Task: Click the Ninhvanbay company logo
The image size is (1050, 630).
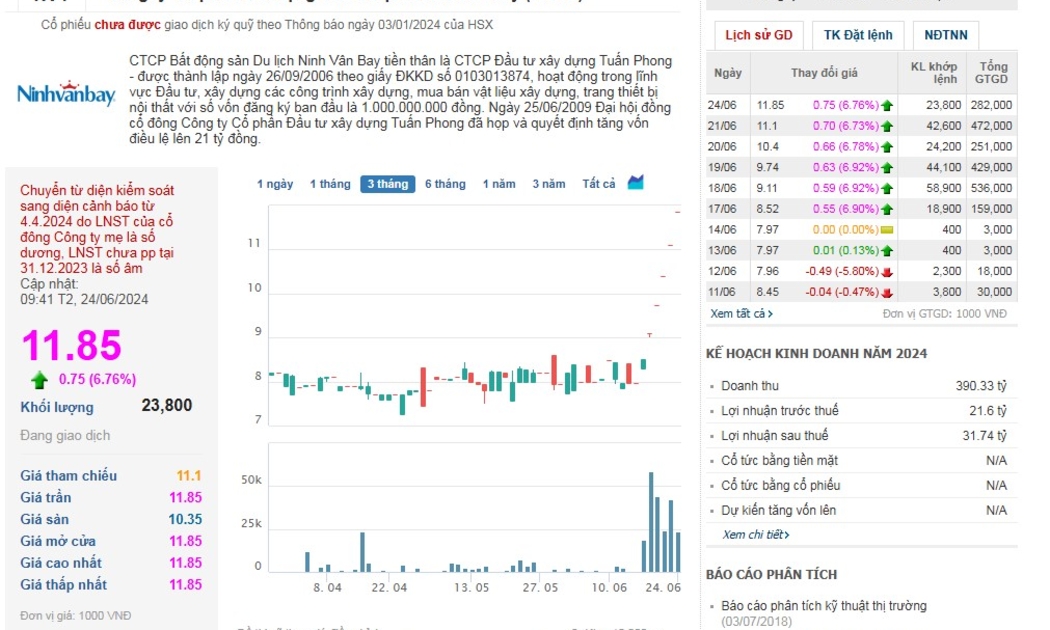Action: pyautogui.click(x=66, y=94)
